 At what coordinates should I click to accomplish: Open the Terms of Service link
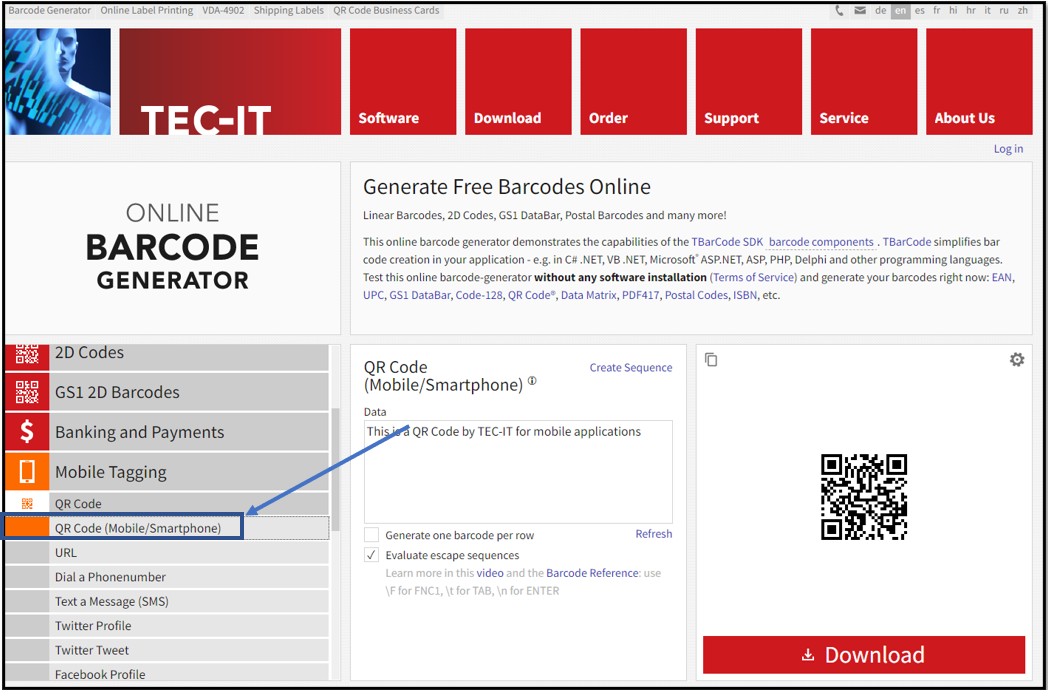(x=754, y=277)
